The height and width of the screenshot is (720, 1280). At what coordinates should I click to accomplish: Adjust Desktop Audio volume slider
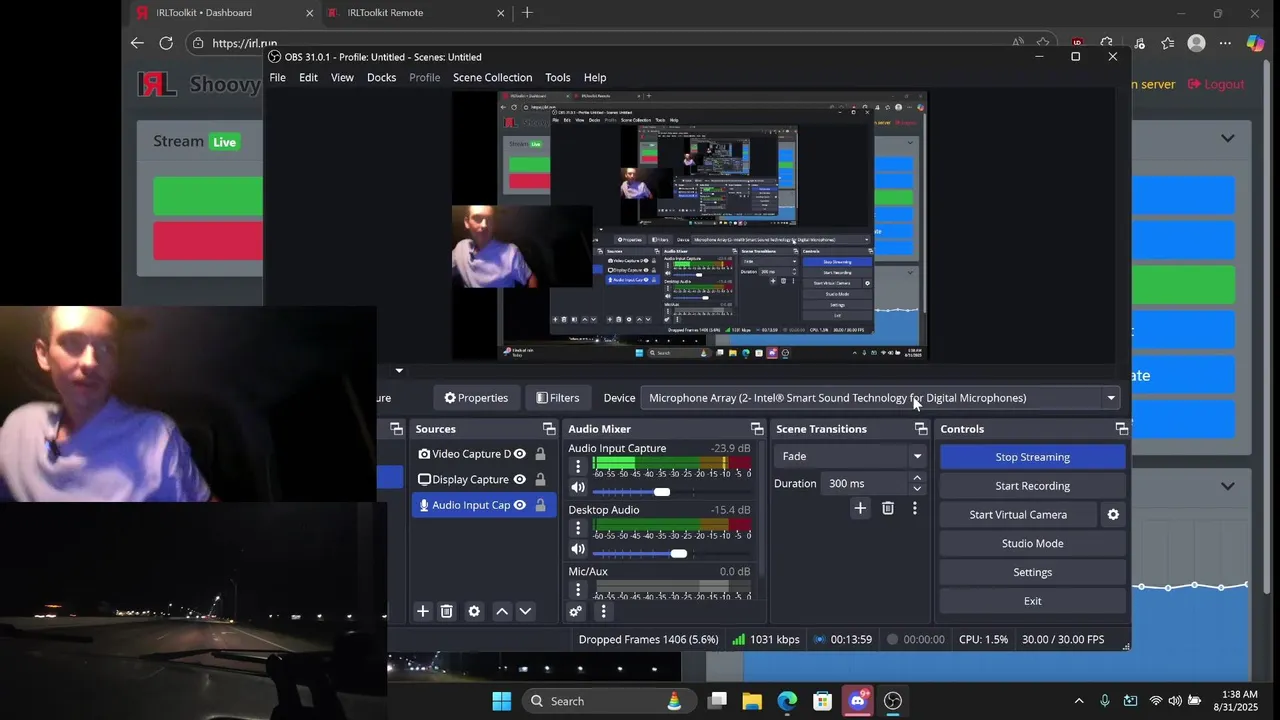pos(679,553)
